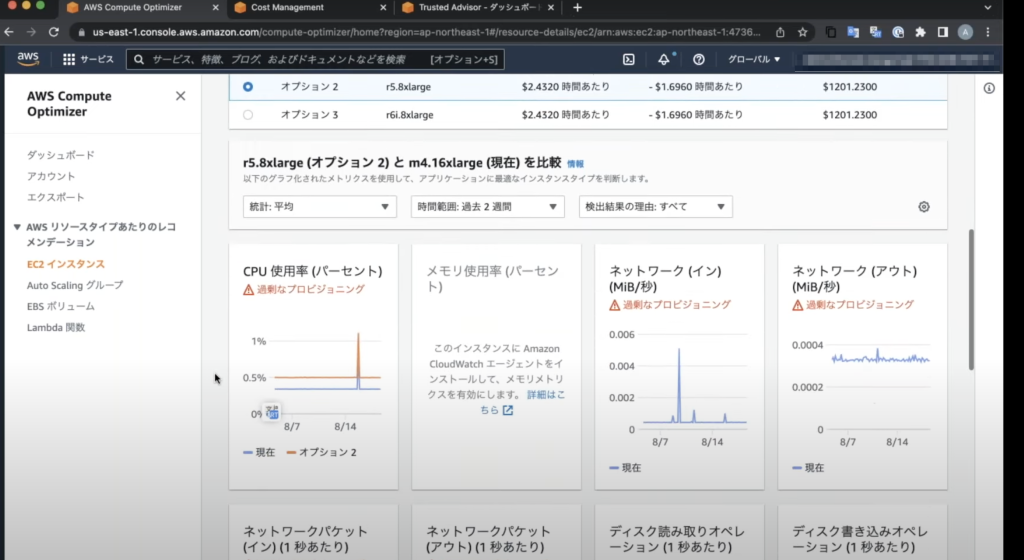Collapse AWS リソースタイプあたりのレコメンデーション section
The width and height of the screenshot is (1024, 560).
tap(17, 227)
